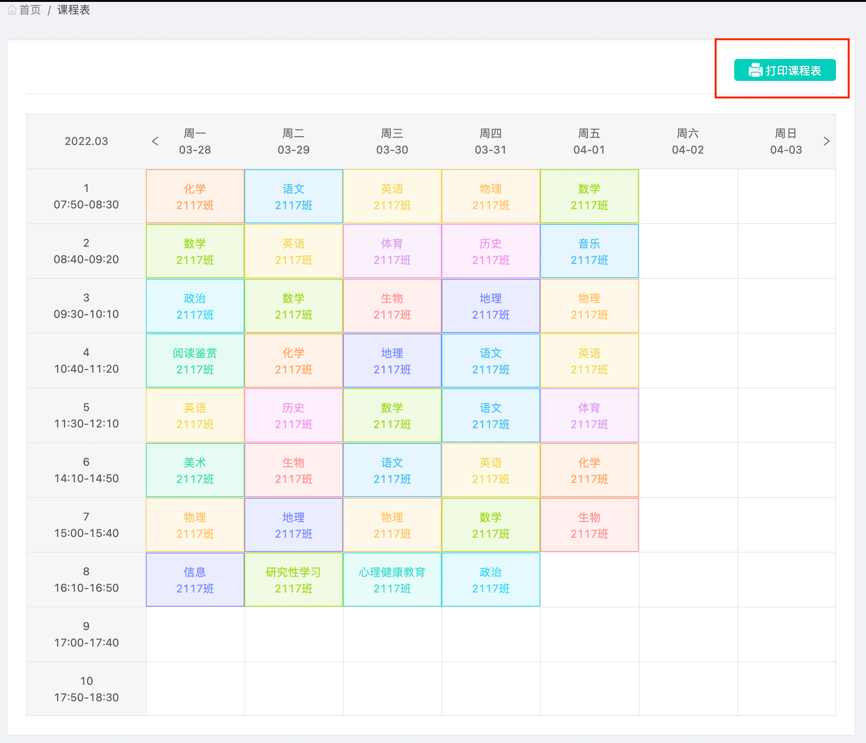Image resolution: width=866 pixels, height=743 pixels.
Task: Click the home icon in breadcrumb
Action: point(12,10)
